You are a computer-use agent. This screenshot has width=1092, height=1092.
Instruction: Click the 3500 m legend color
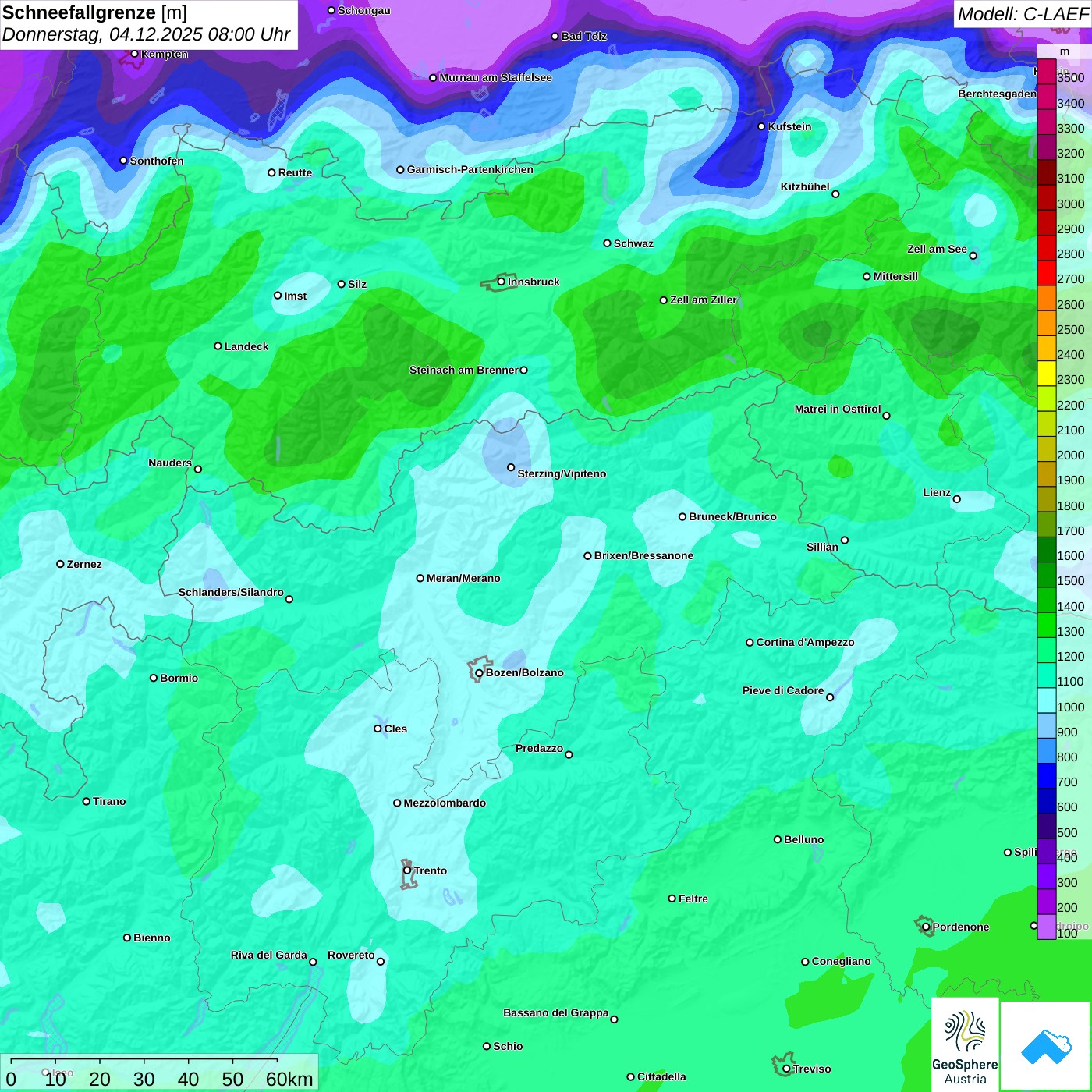tap(1046, 73)
